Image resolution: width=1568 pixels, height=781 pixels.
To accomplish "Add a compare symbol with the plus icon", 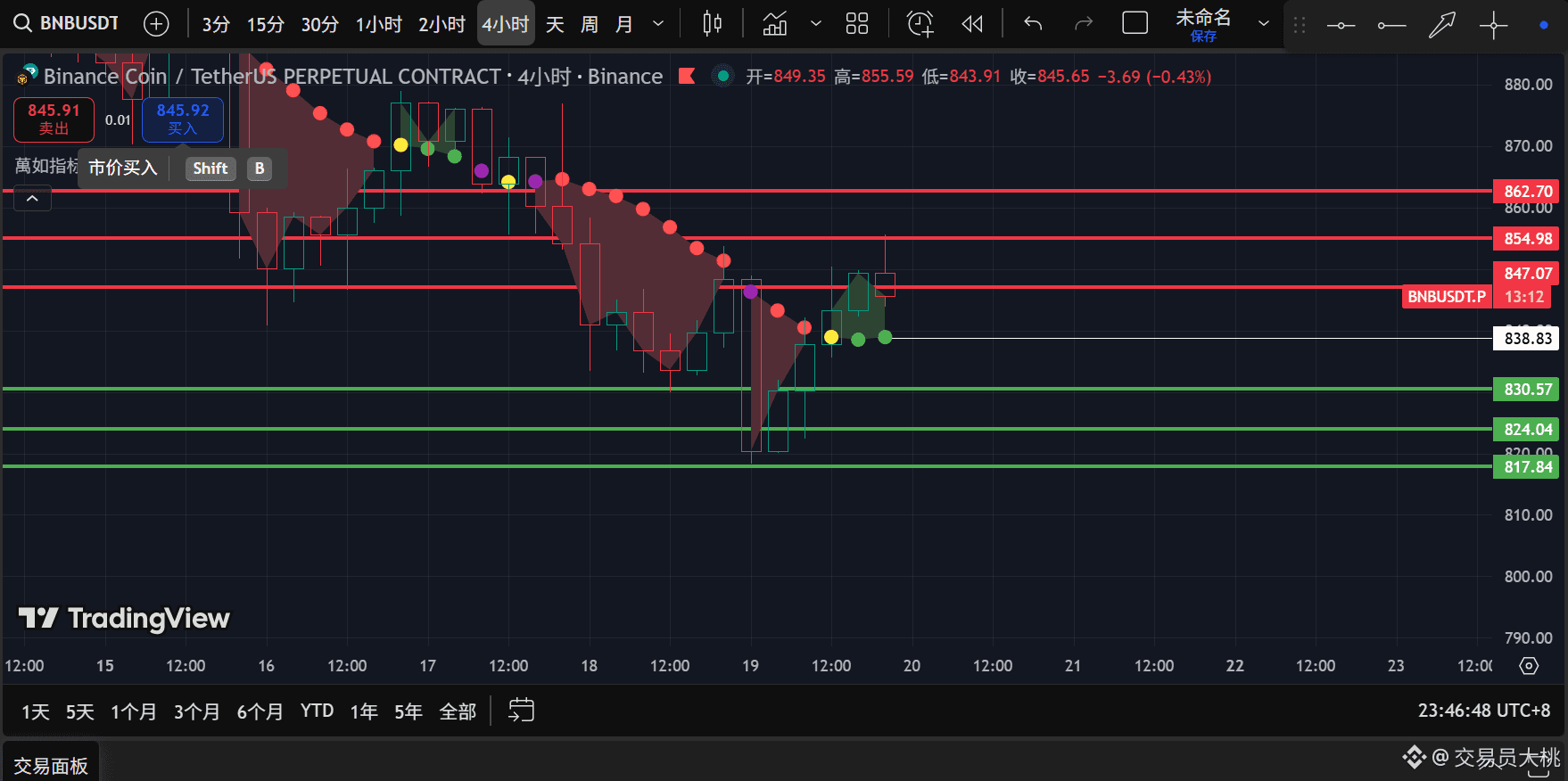I will click(156, 24).
